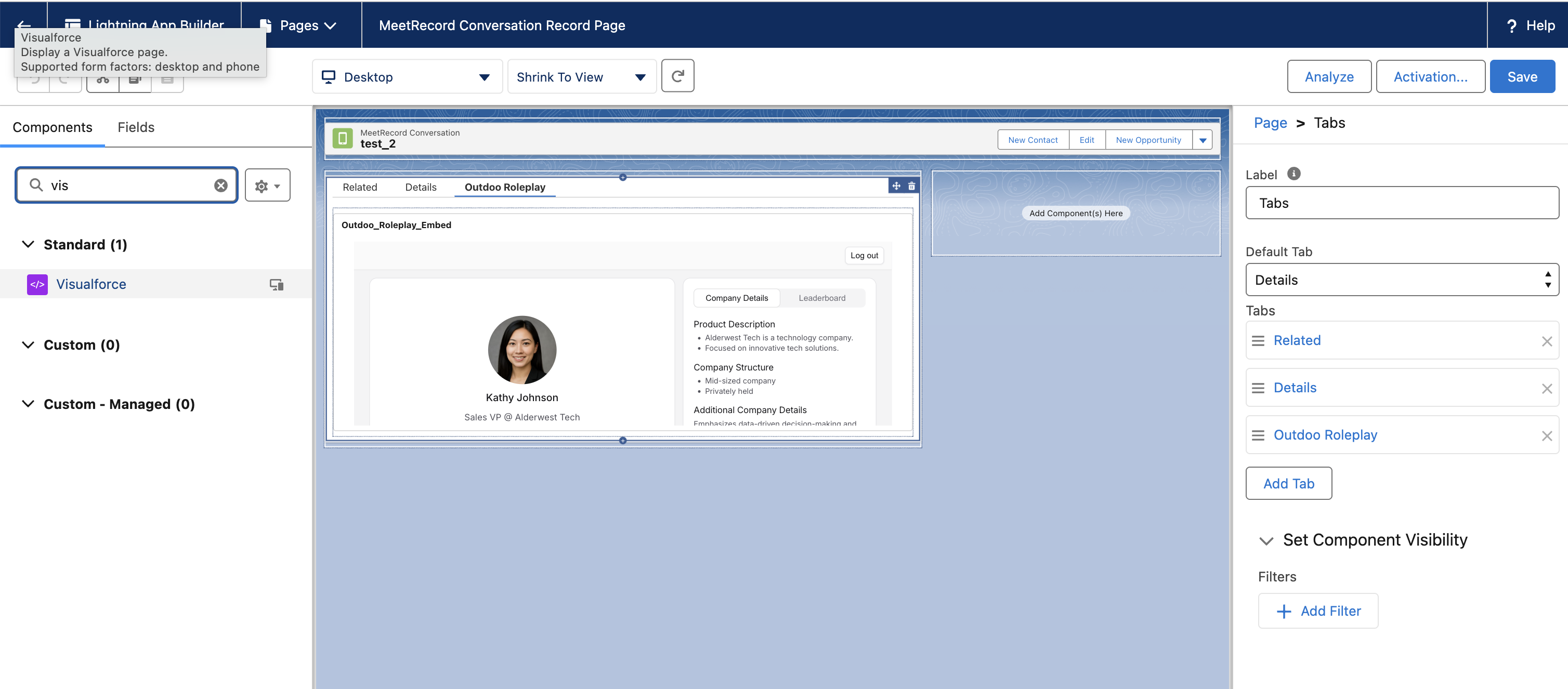Remove the Outdoo Roleplay tab from the list
Screen dimensions: 1568x689
click(1547, 436)
